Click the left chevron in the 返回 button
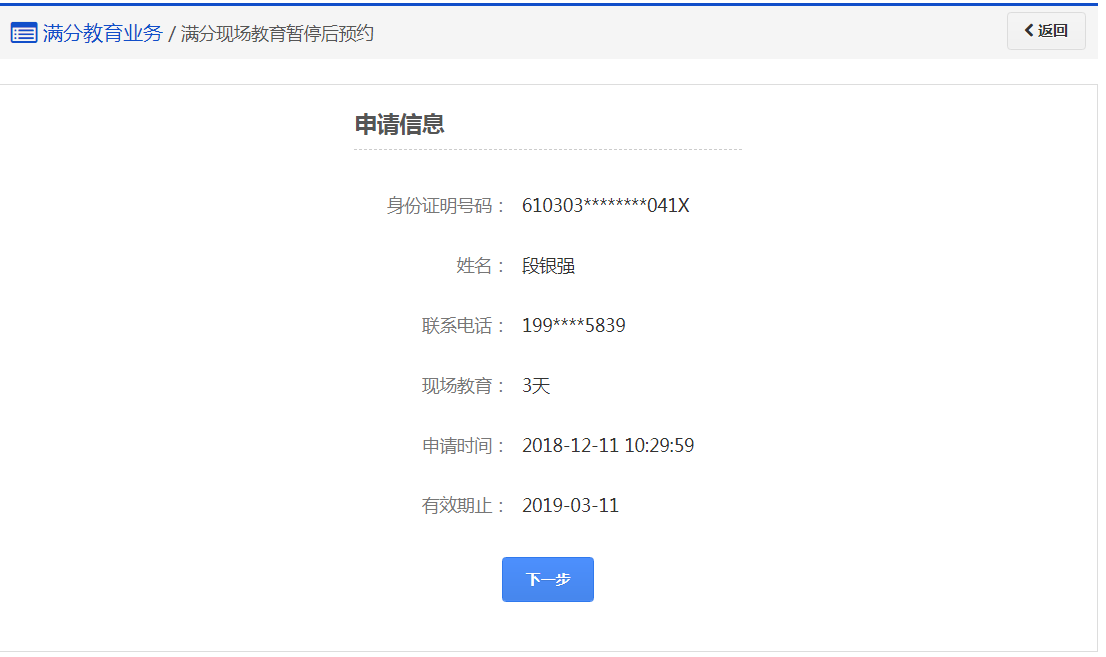This screenshot has width=1106, height=657. click(1029, 31)
